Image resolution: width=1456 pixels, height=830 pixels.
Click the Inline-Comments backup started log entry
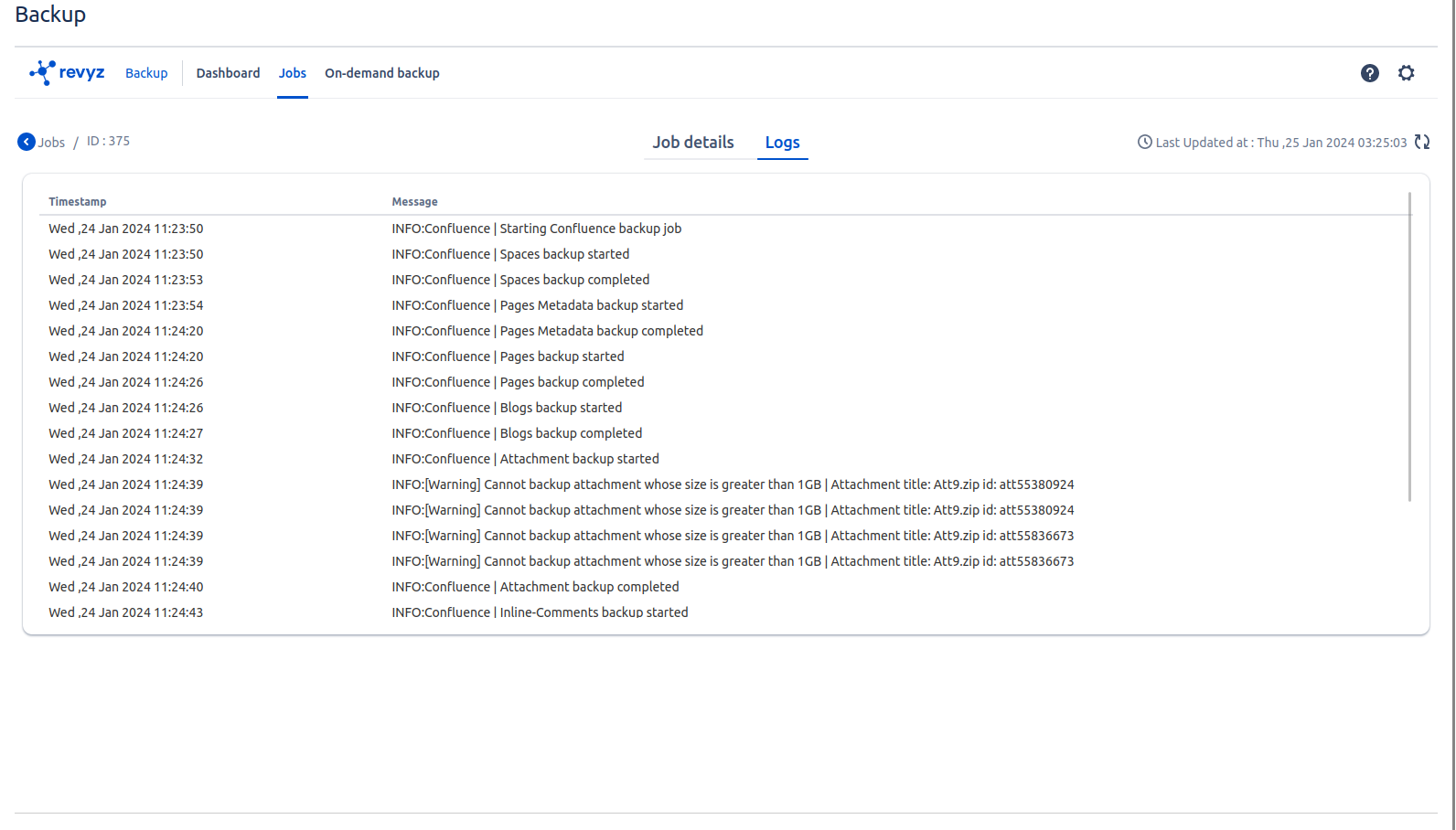(x=540, y=612)
